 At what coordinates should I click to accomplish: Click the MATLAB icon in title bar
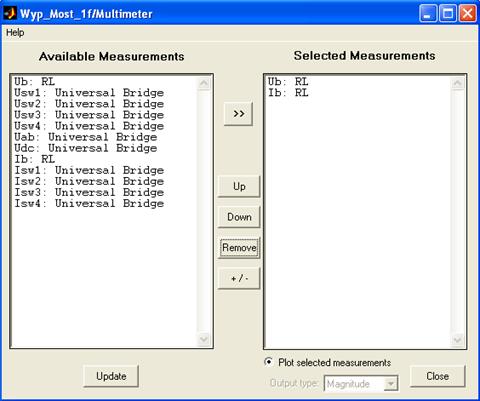(x=10, y=14)
